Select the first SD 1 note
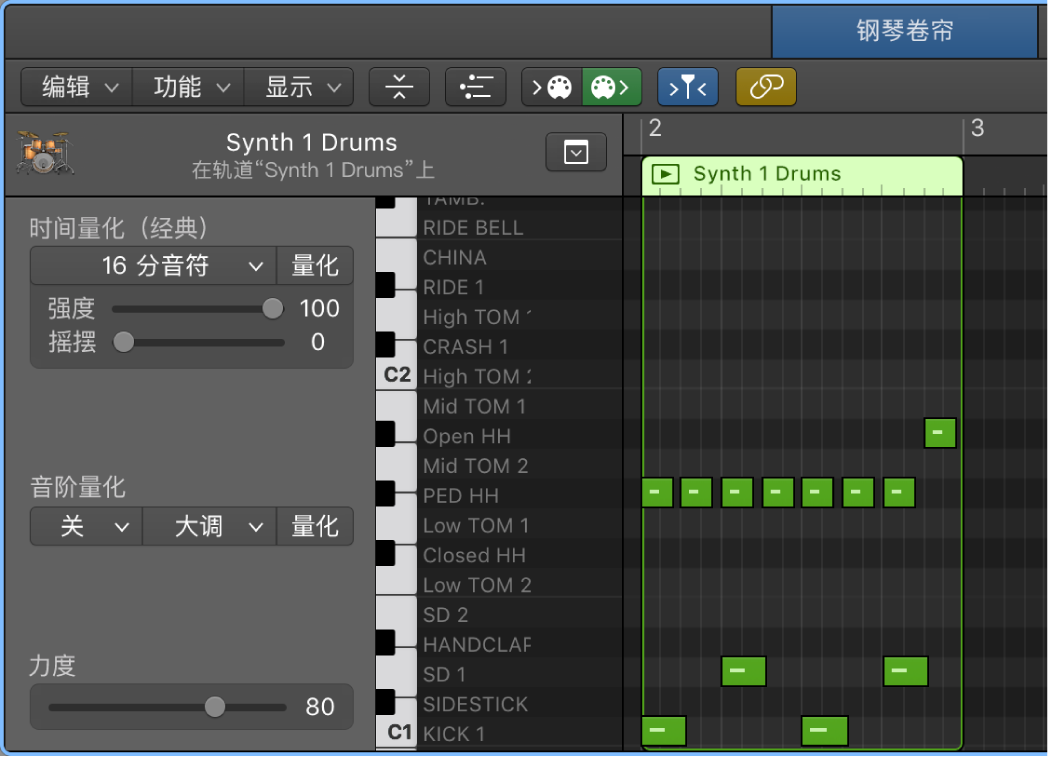Screen dimensions: 1048x758 point(743,671)
